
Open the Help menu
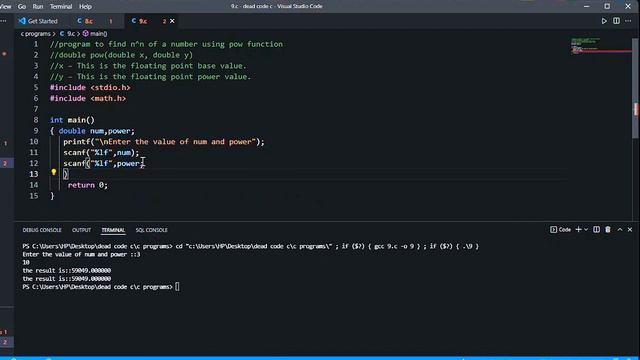click(x=85, y=7)
